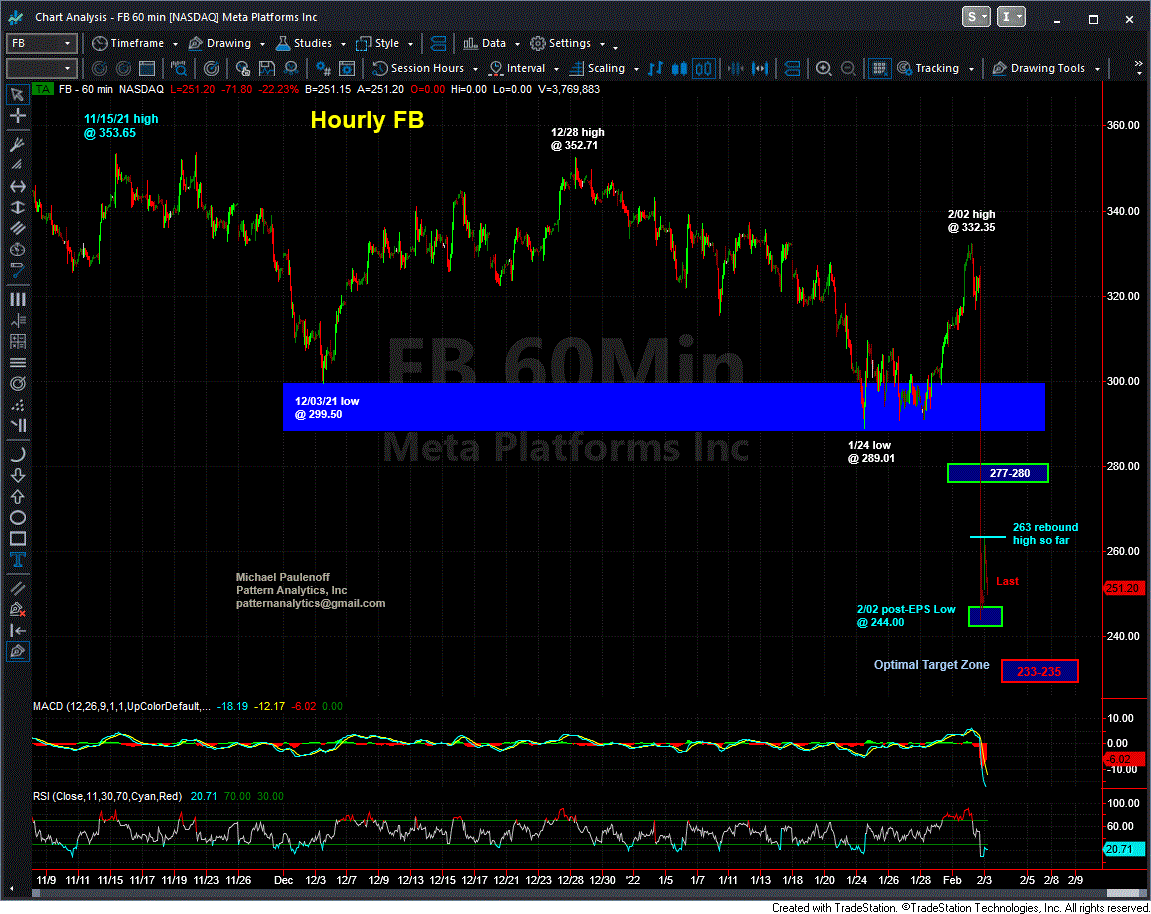The width and height of the screenshot is (1151, 914).
Task: Click the stacked layout icon beside Style
Action: (438, 43)
